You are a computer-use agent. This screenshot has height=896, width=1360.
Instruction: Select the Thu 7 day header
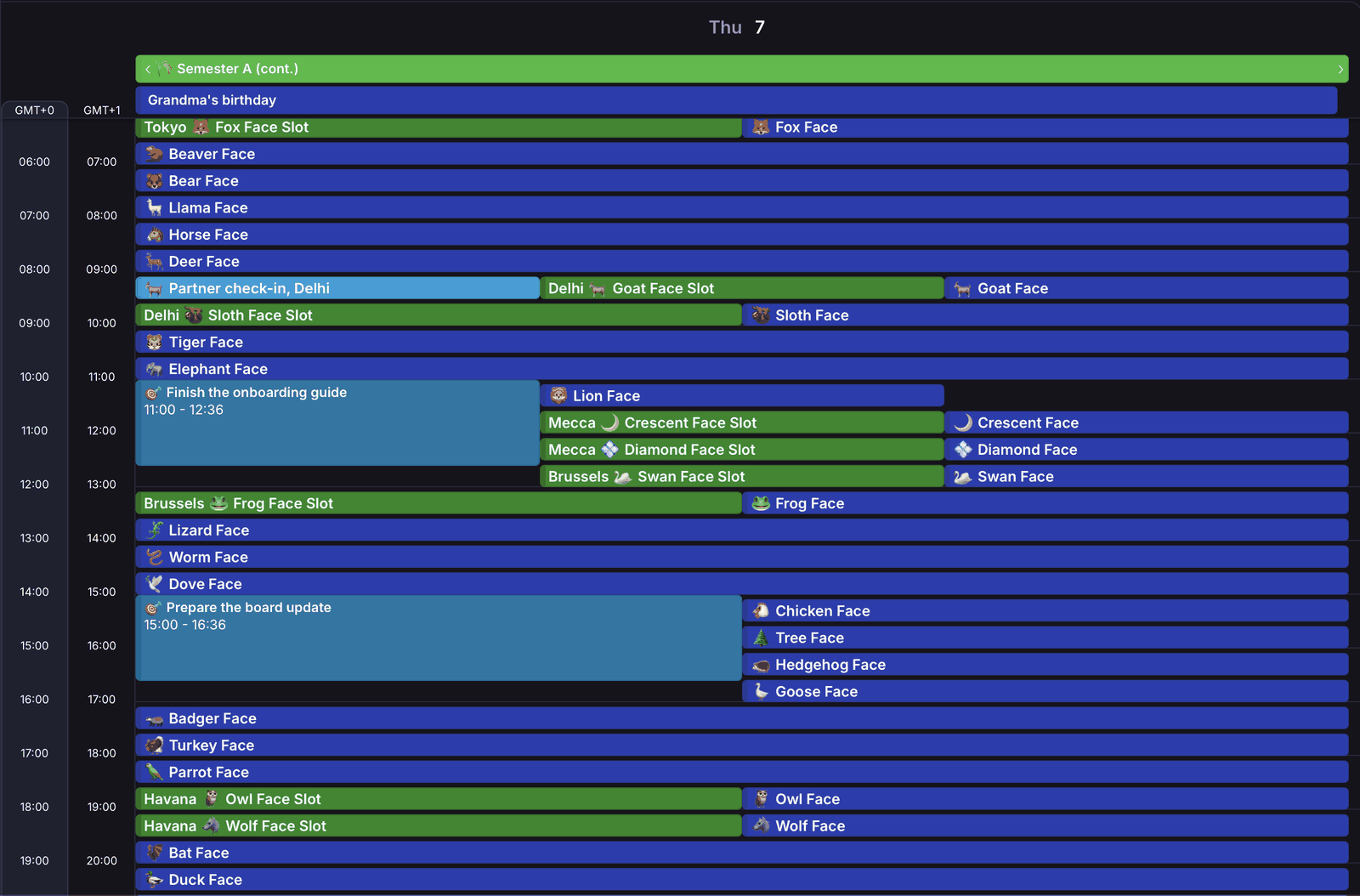pyautogui.click(x=737, y=27)
